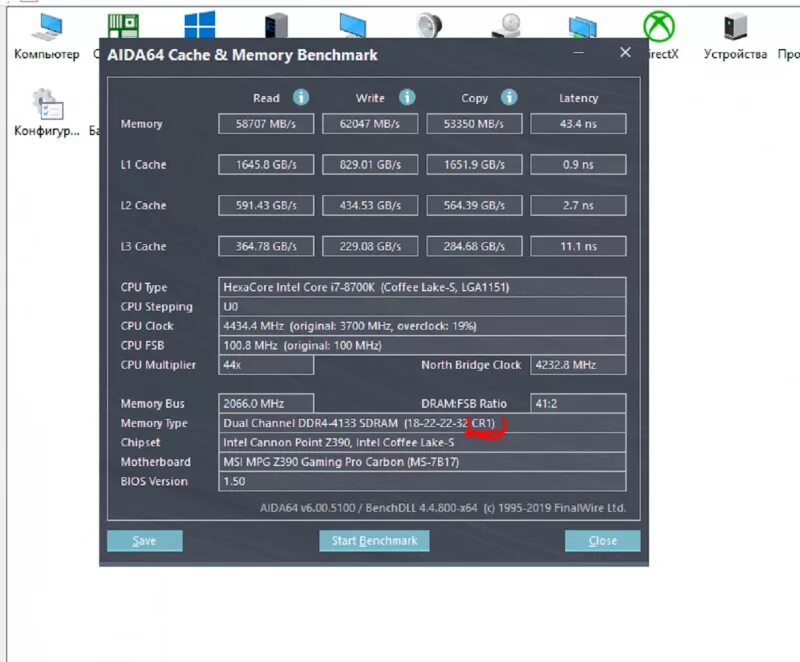Open the Устройства devices icon
Viewport: 800px width, 662px height.
[735, 28]
